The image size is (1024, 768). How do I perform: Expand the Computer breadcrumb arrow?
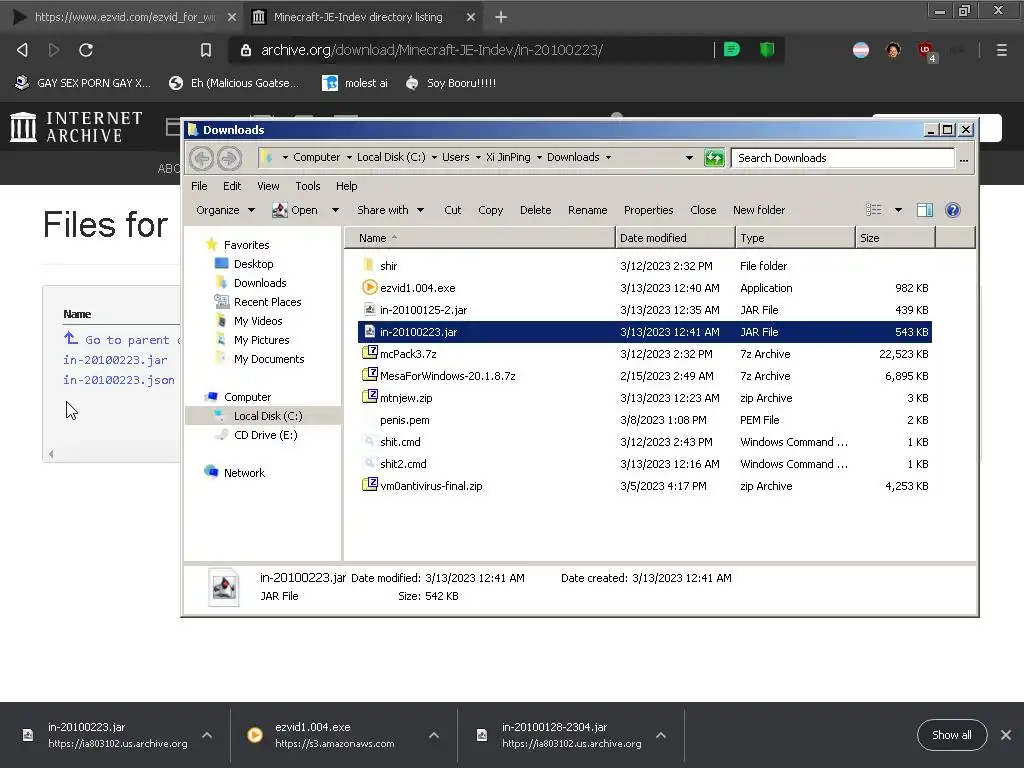pos(349,157)
